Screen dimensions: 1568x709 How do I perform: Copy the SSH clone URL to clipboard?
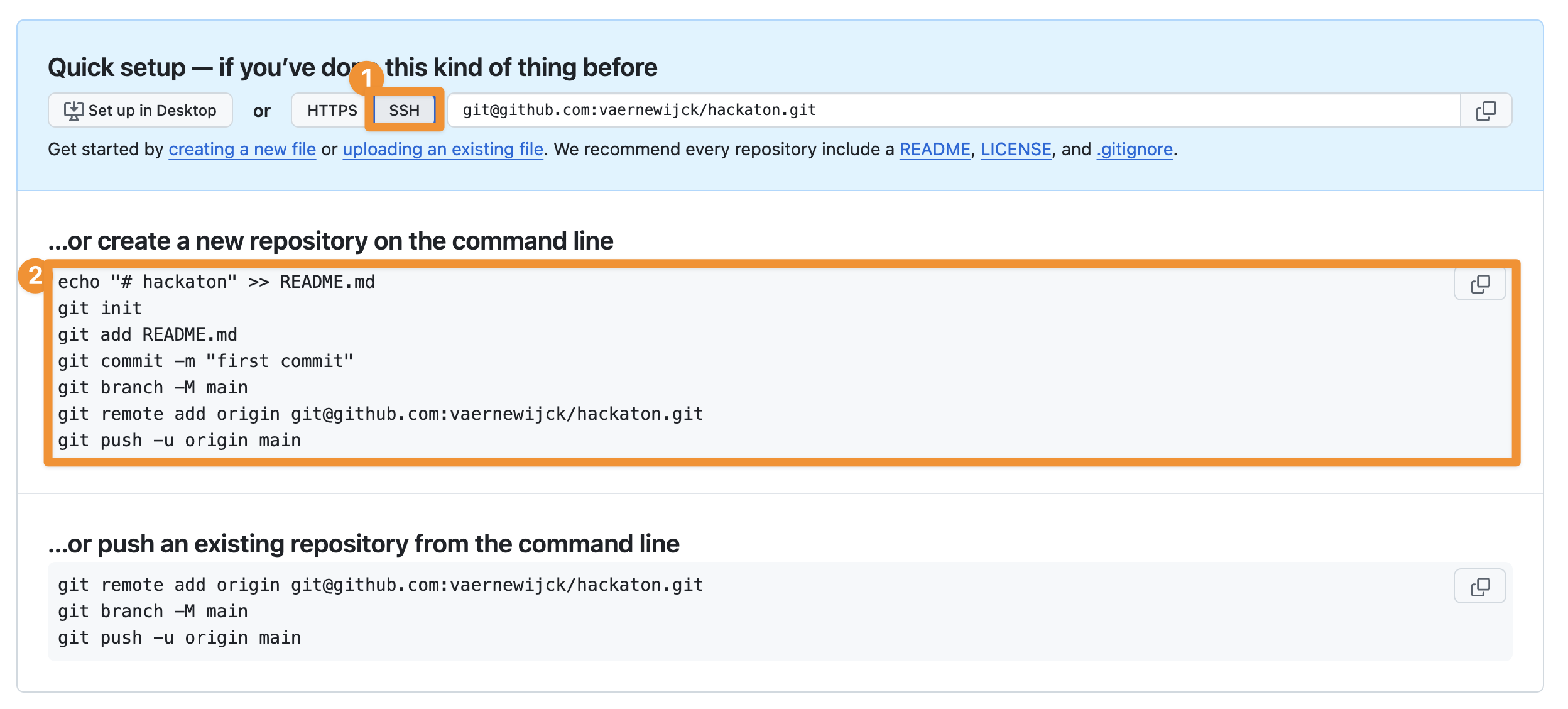(1485, 111)
